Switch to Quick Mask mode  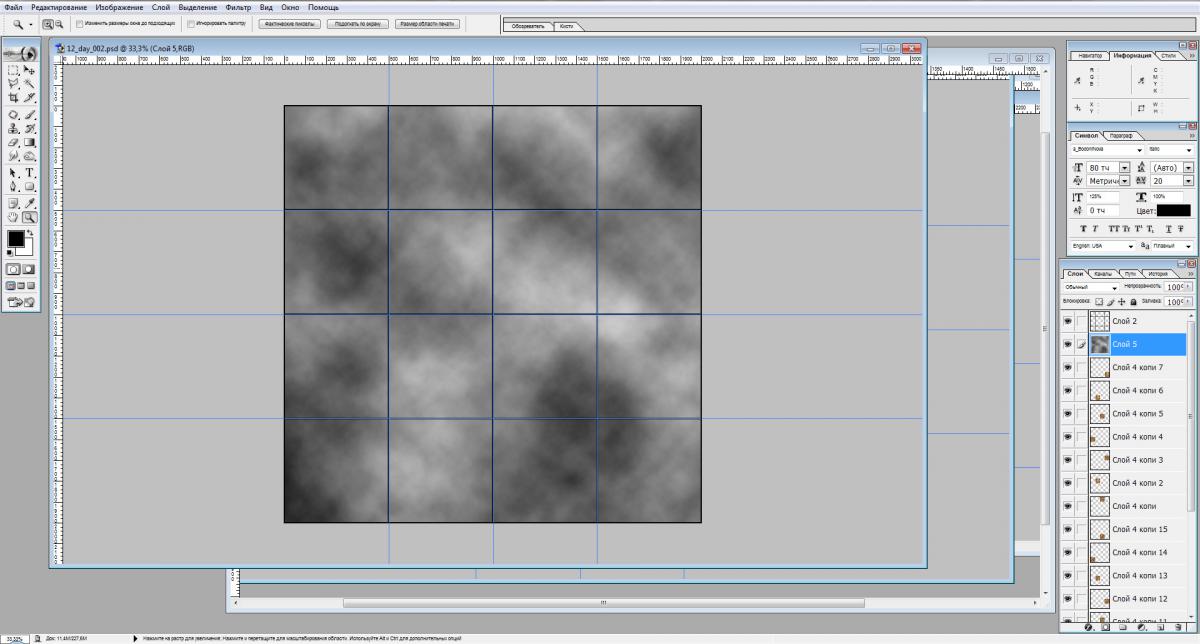pos(29,269)
